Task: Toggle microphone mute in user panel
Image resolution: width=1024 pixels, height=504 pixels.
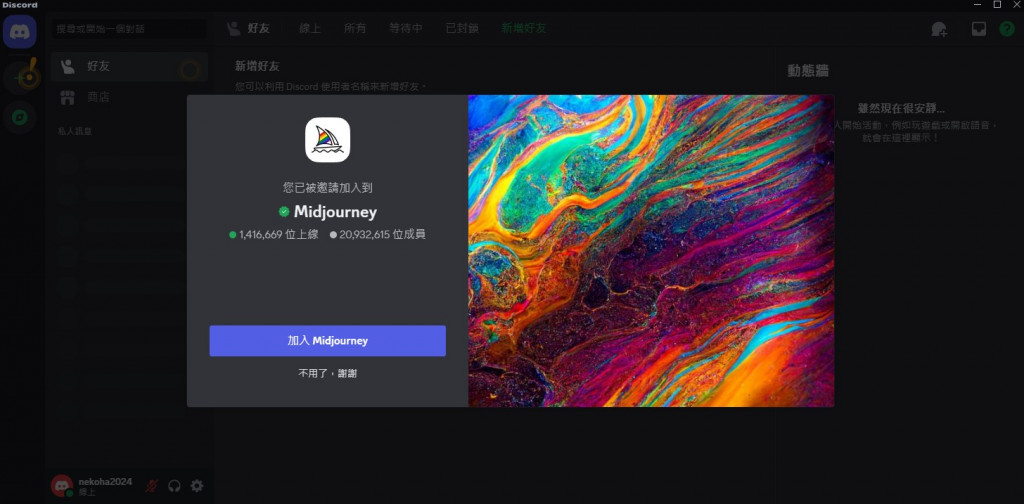Action: click(152, 486)
